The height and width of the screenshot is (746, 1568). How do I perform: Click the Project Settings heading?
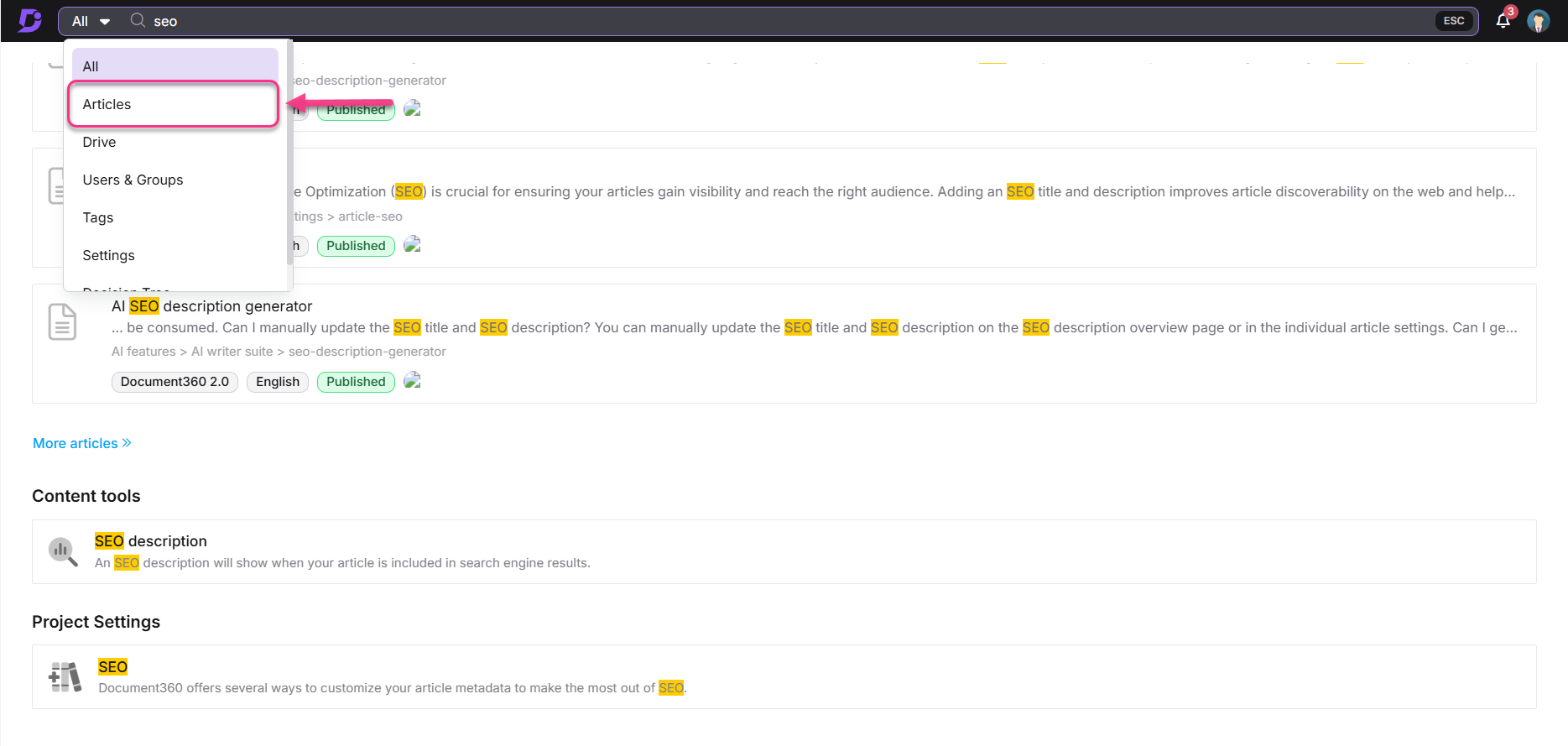pyautogui.click(x=96, y=622)
